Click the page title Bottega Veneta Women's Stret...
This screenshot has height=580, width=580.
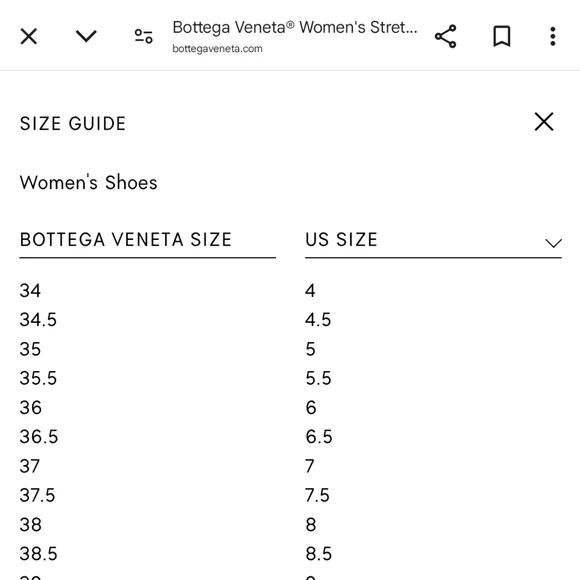tap(295, 27)
